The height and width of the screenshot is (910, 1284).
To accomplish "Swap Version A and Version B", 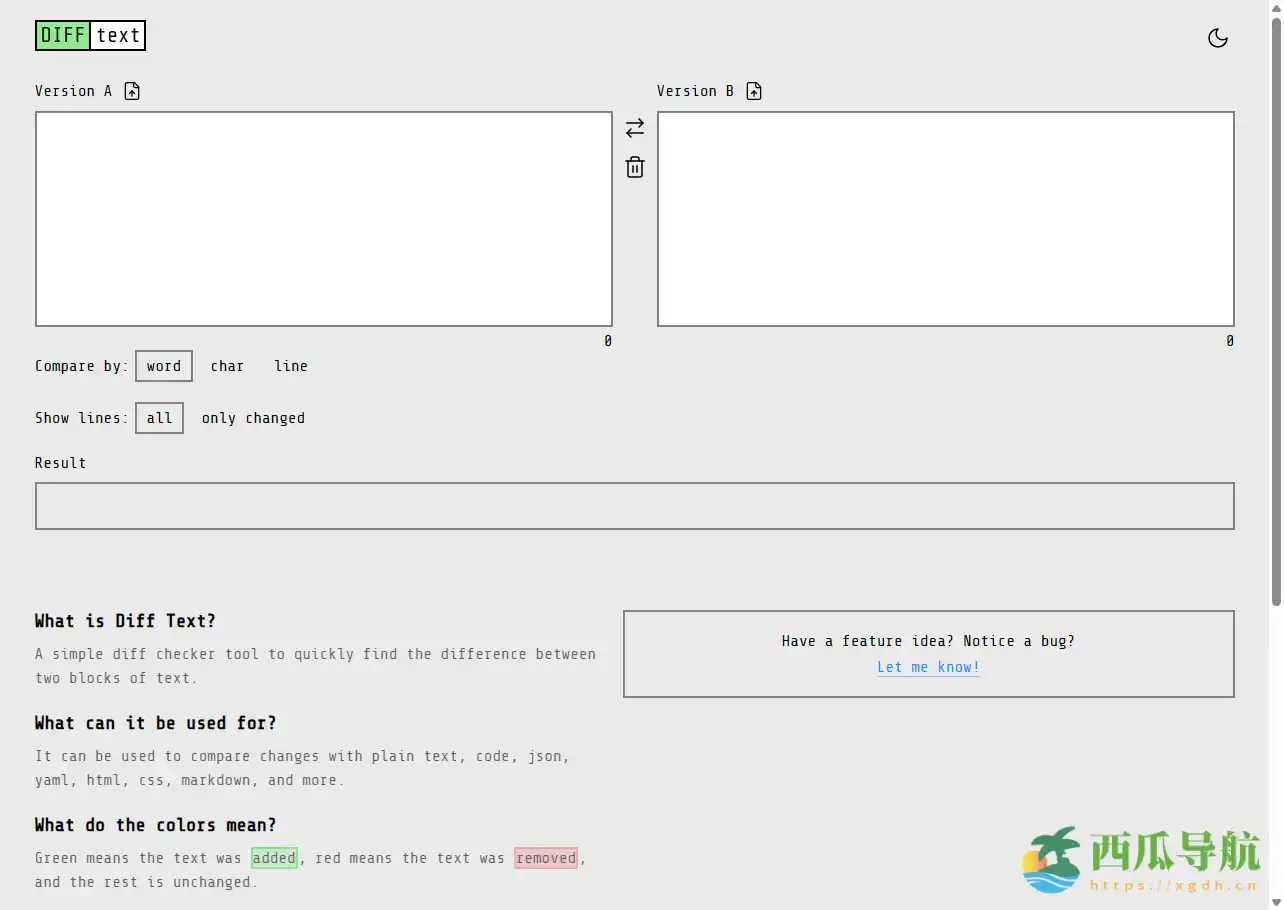I will pyautogui.click(x=635, y=128).
